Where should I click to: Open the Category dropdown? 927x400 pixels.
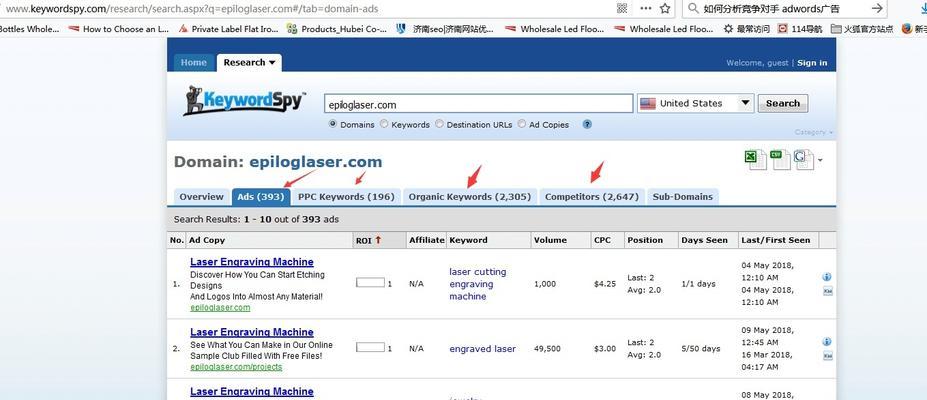click(x=814, y=132)
